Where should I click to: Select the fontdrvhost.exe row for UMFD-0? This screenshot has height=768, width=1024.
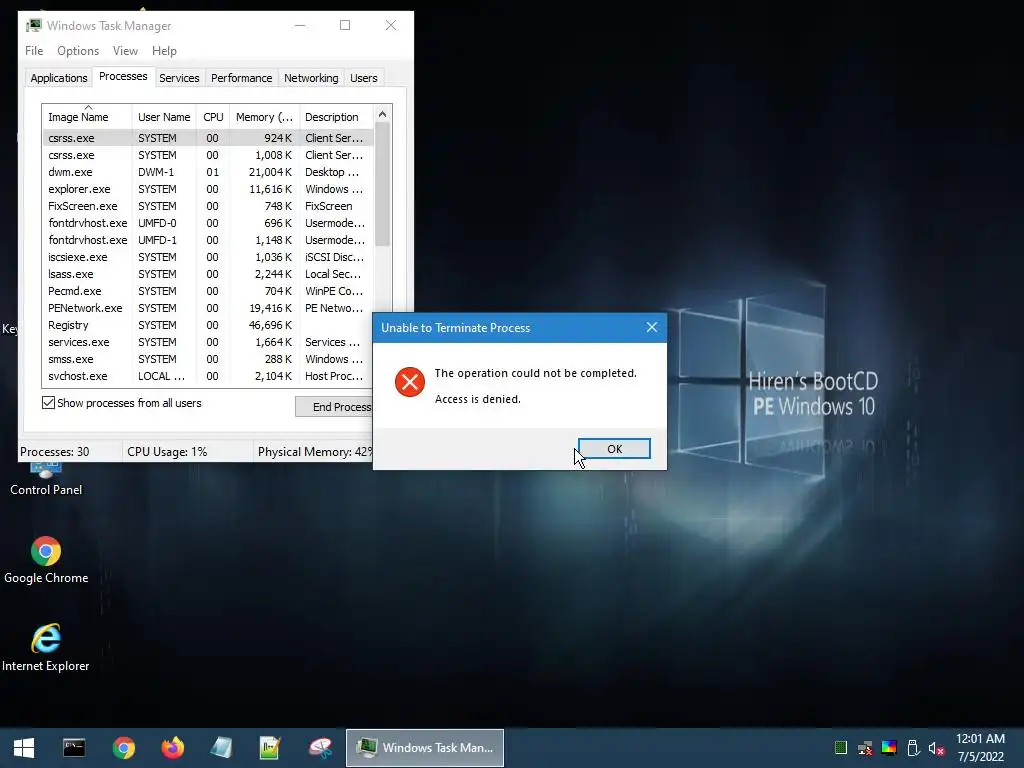click(208, 223)
